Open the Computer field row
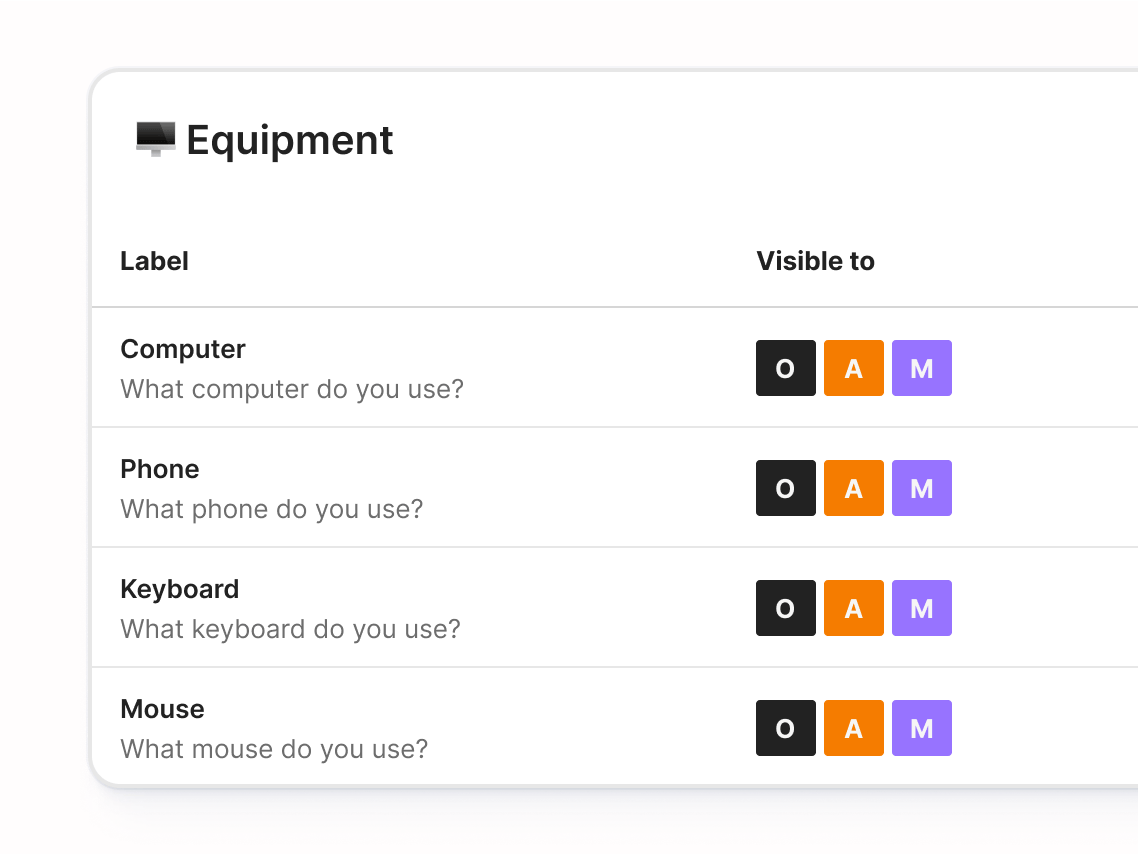The width and height of the screenshot is (1138, 854). click(x=183, y=349)
